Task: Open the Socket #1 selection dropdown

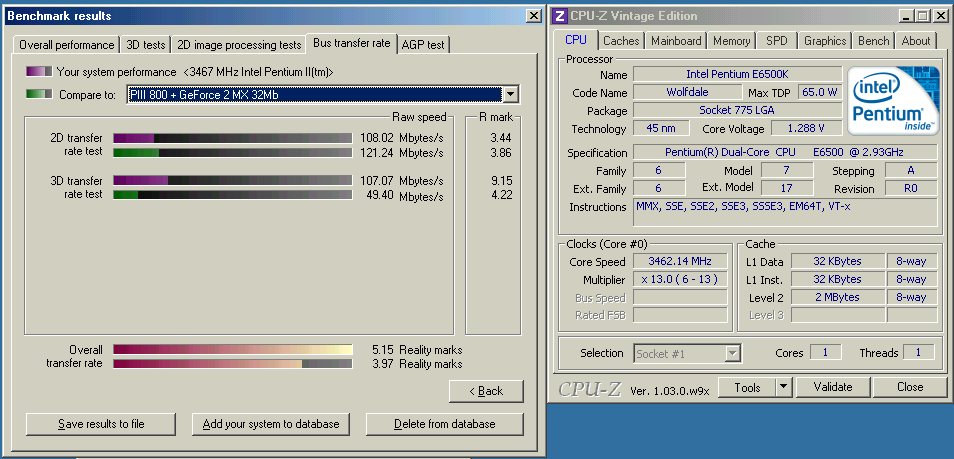Action: [x=733, y=353]
